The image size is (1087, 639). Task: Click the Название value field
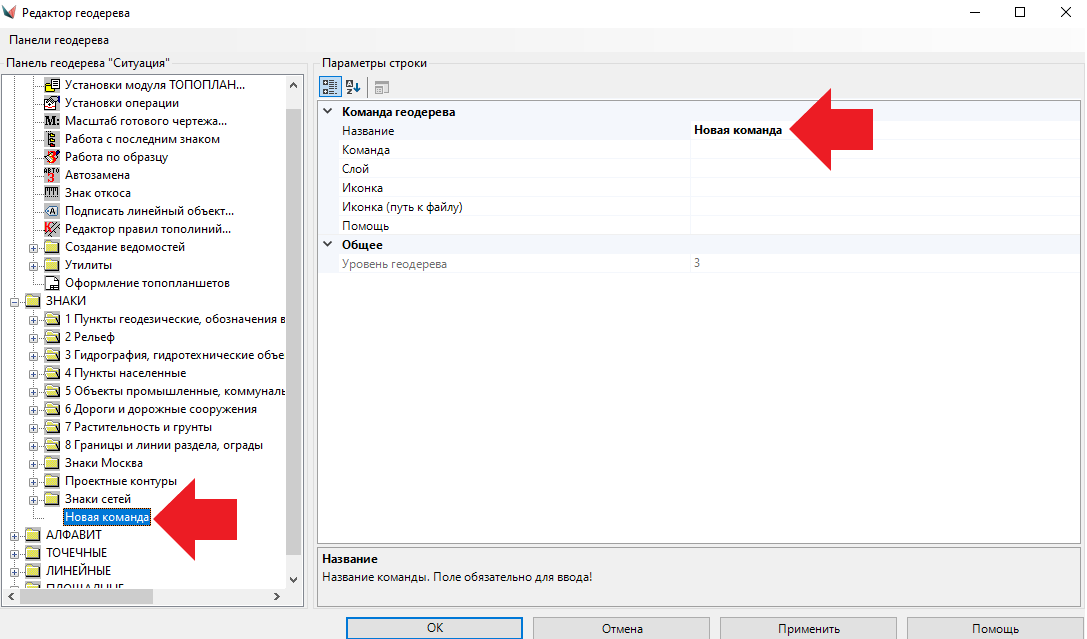[880, 131]
